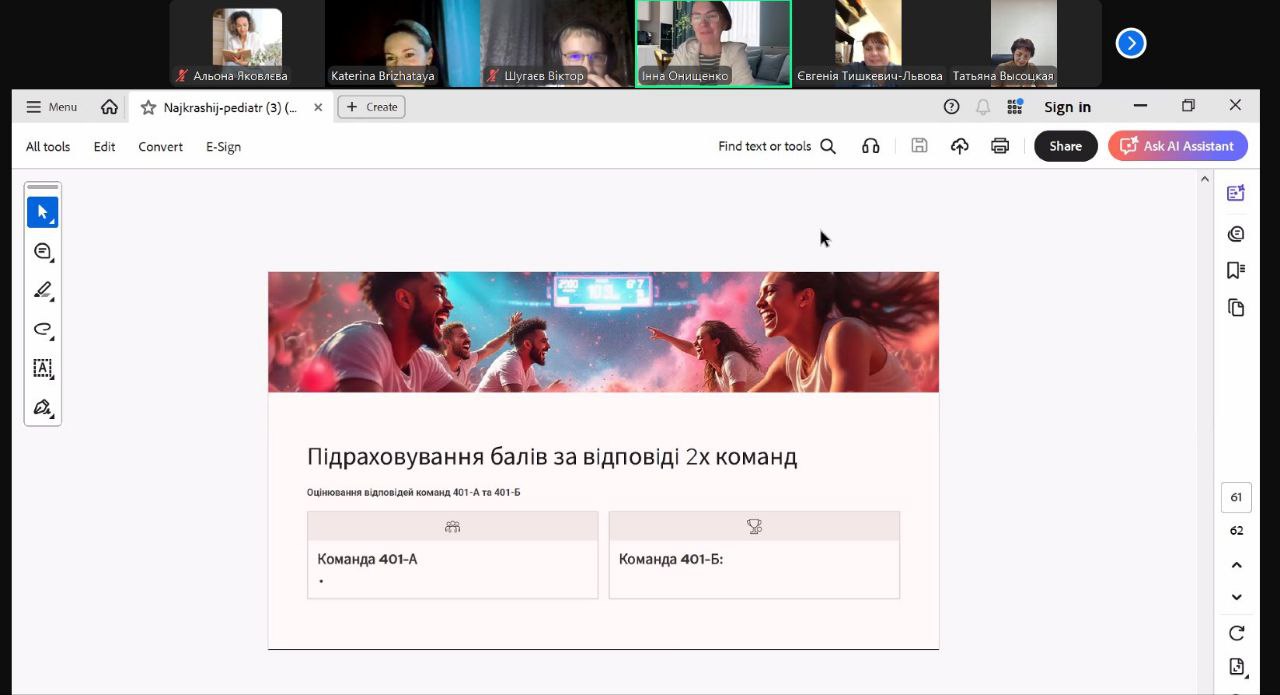Click the upload to cloud icon

pos(959,146)
